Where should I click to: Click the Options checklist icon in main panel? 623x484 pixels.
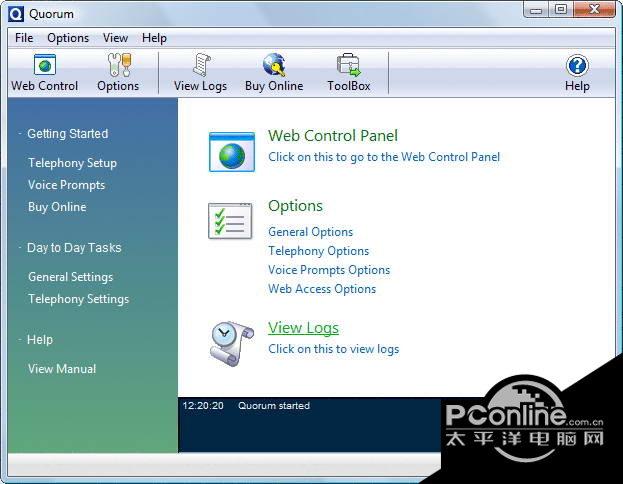pyautogui.click(x=230, y=221)
